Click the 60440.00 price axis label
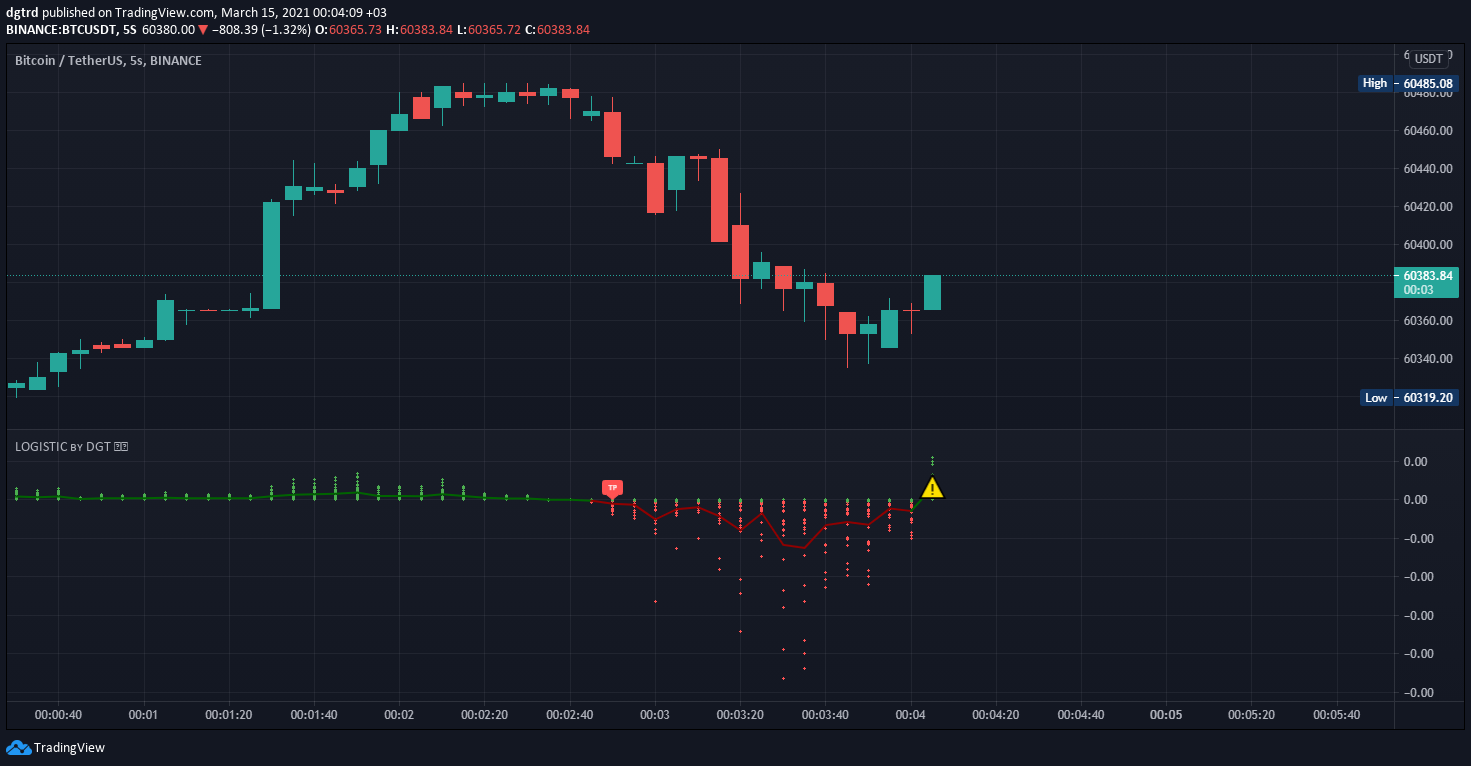 point(1428,169)
